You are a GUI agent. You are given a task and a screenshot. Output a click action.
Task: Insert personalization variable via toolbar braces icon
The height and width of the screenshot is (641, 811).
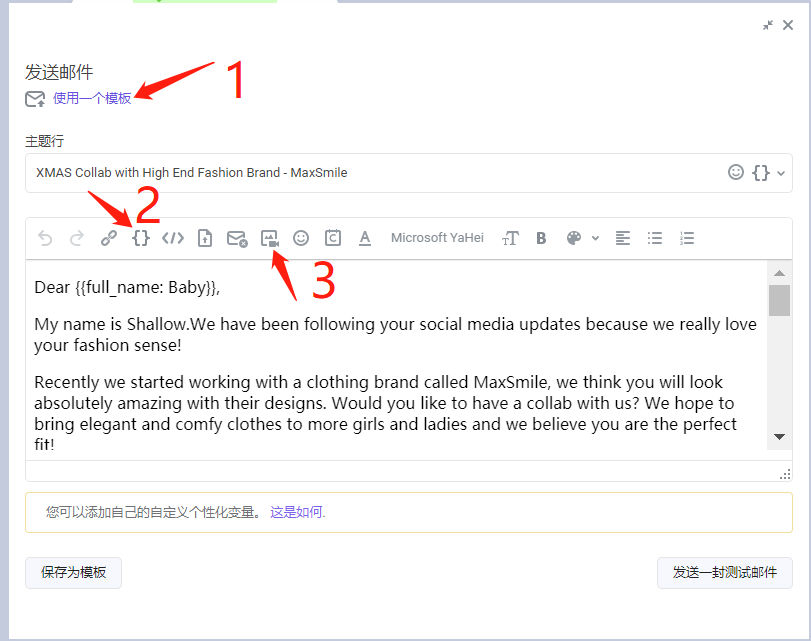click(141, 238)
